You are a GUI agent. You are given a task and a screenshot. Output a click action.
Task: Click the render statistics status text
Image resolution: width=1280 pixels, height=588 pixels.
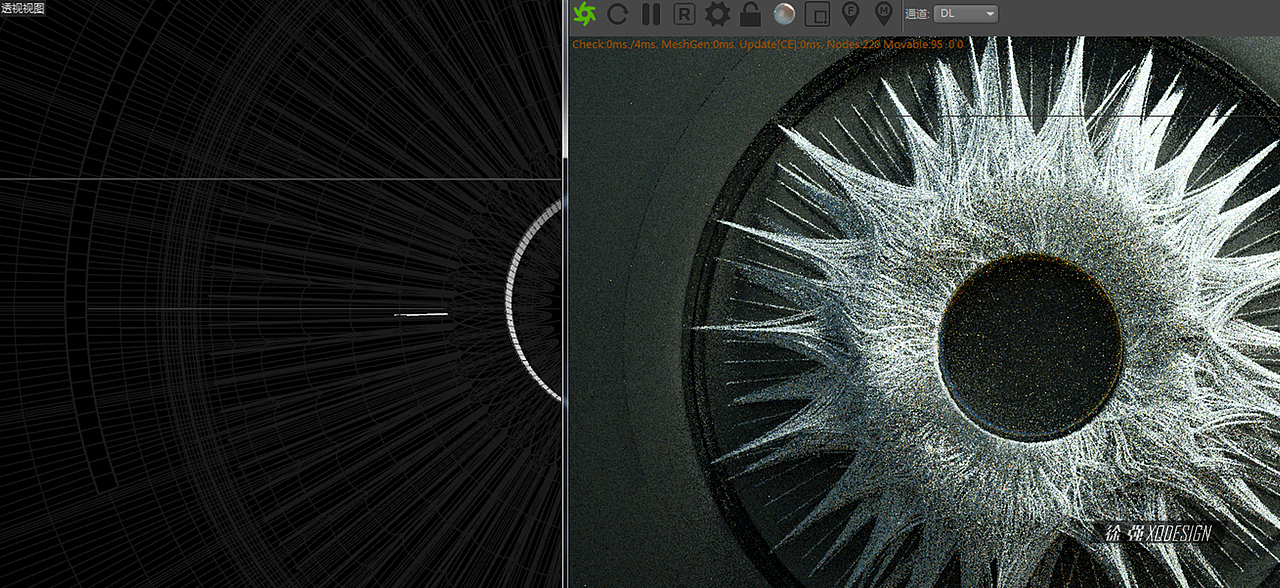tap(768, 44)
